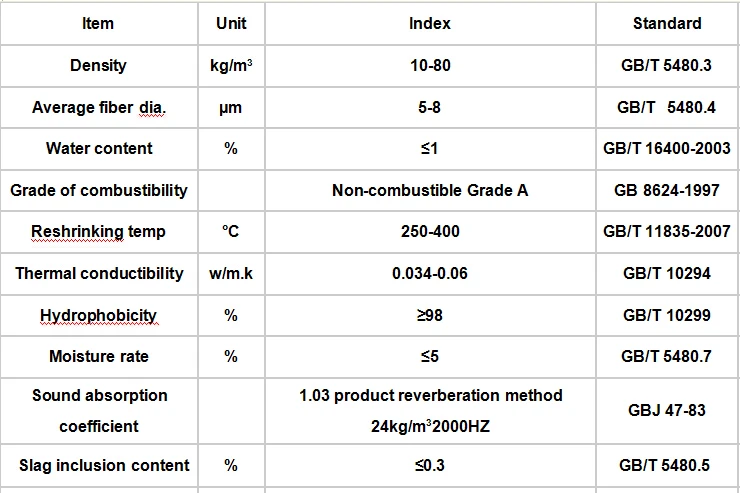Click the 'GB 8624-1997' standard cell
Screen dimensions: 740x493
[x=667, y=190]
